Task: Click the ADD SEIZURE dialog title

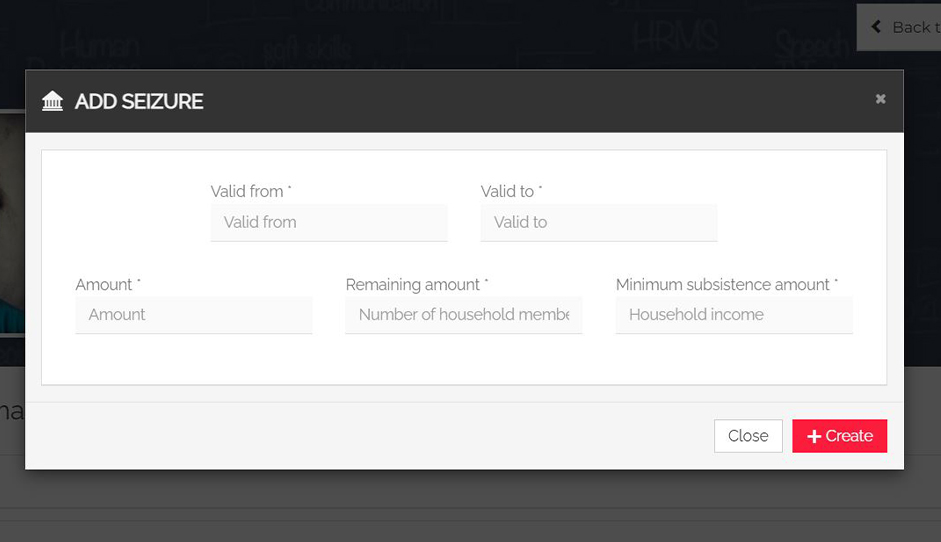Action: point(139,101)
